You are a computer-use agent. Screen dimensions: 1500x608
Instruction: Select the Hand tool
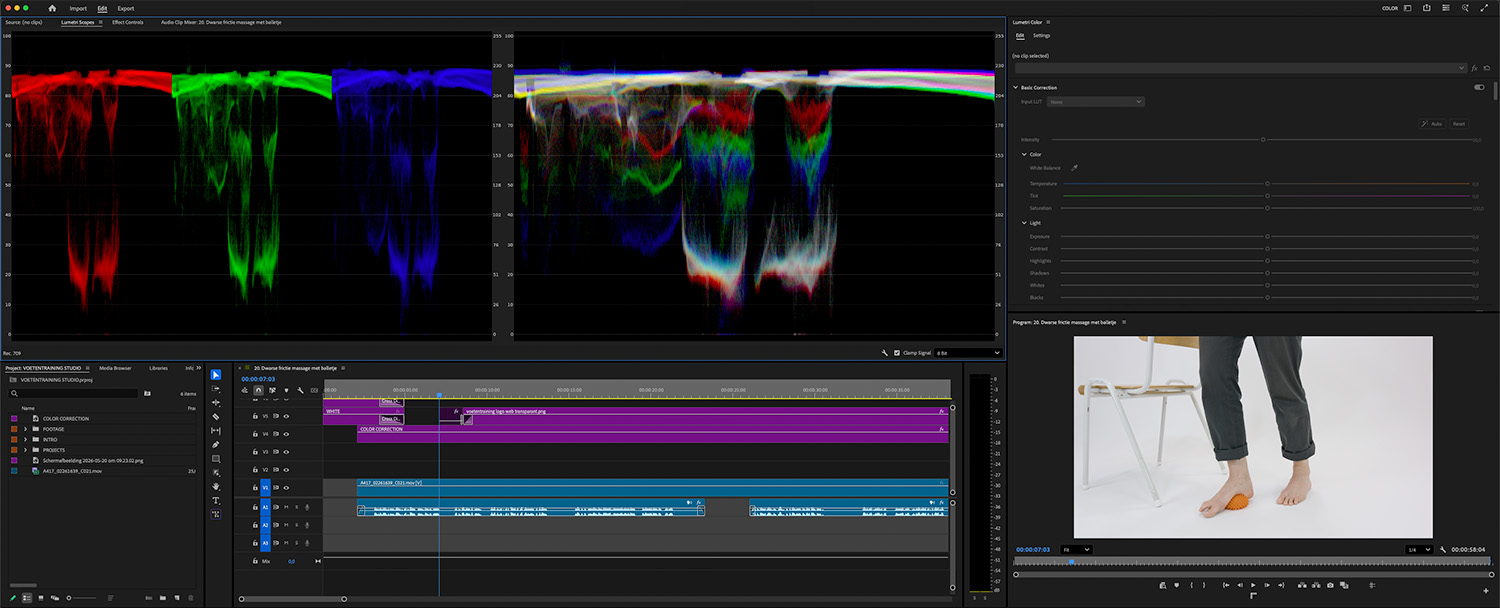tap(216, 486)
